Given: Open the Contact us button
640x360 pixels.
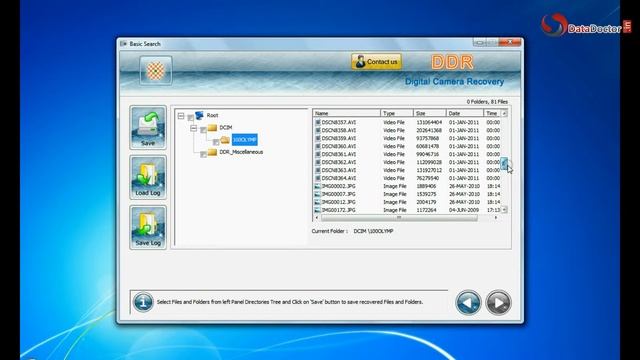Looking at the screenshot, I should (x=376, y=62).
